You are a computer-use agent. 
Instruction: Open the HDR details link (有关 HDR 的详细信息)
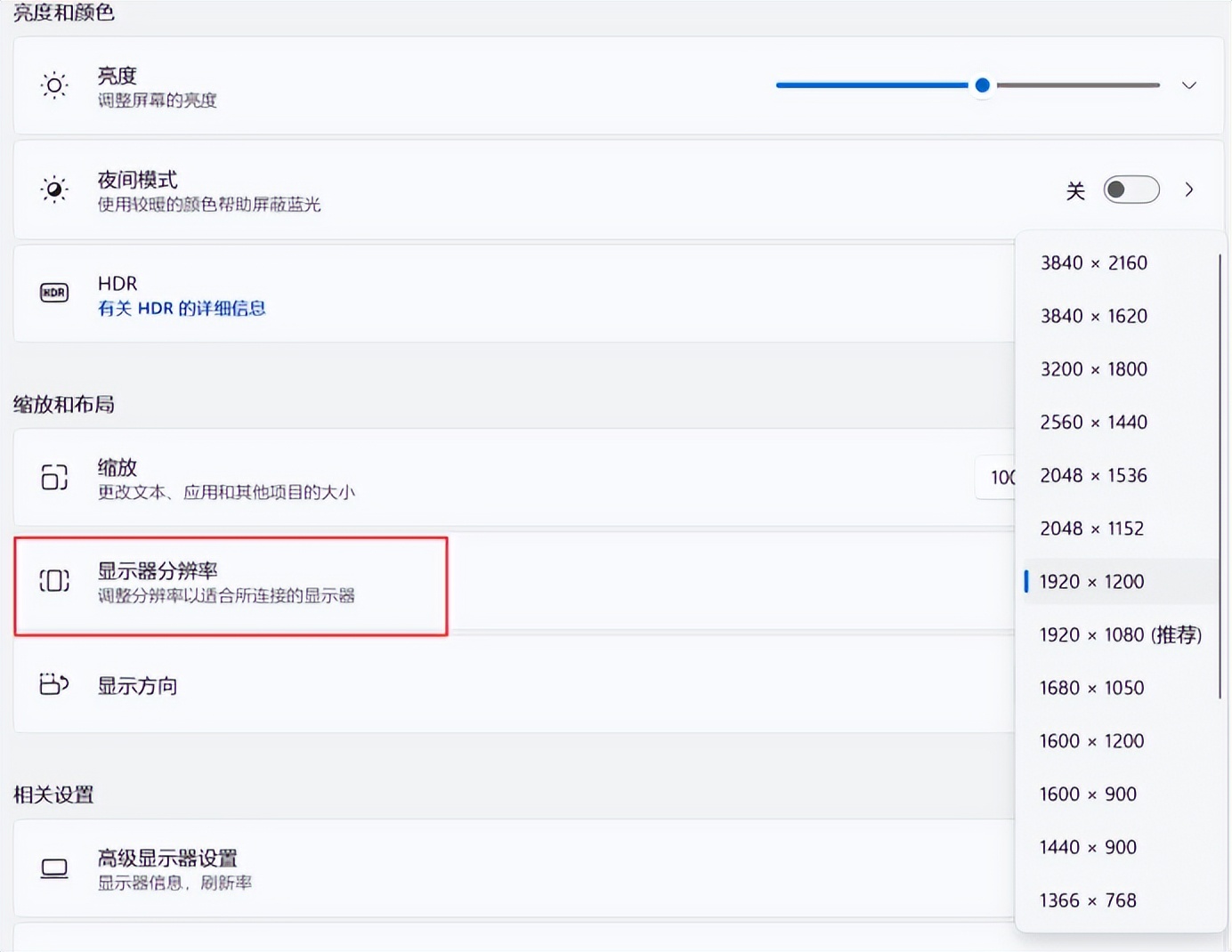tap(182, 309)
